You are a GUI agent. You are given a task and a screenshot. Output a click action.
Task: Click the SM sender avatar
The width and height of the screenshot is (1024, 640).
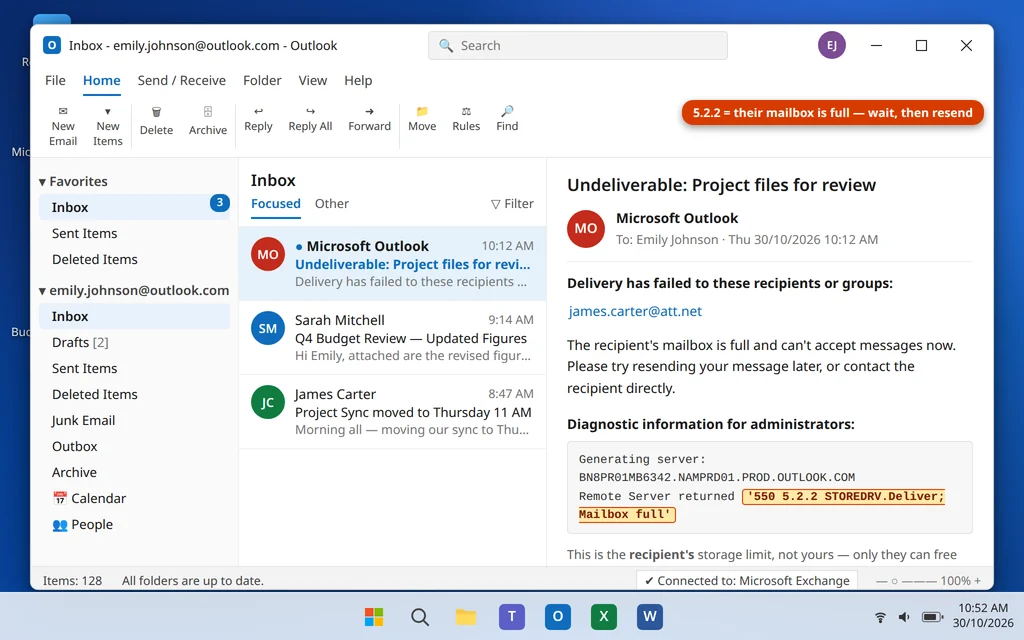[x=268, y=328]
